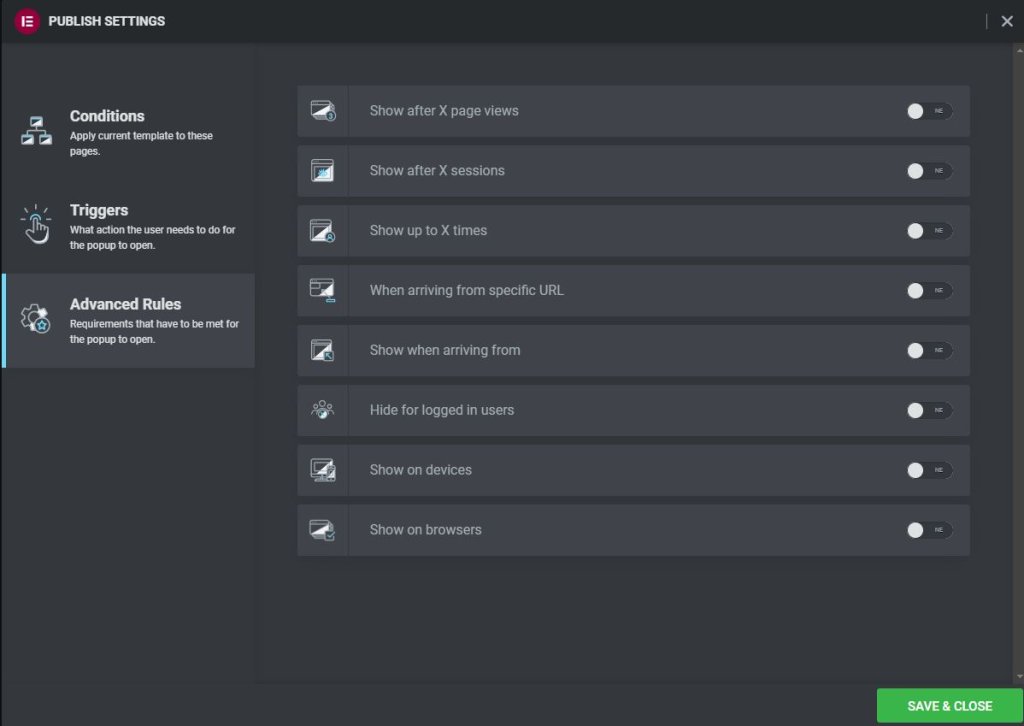Switch on Show on browsers rule
This screenshot has height=726, width=1024.
929,530
